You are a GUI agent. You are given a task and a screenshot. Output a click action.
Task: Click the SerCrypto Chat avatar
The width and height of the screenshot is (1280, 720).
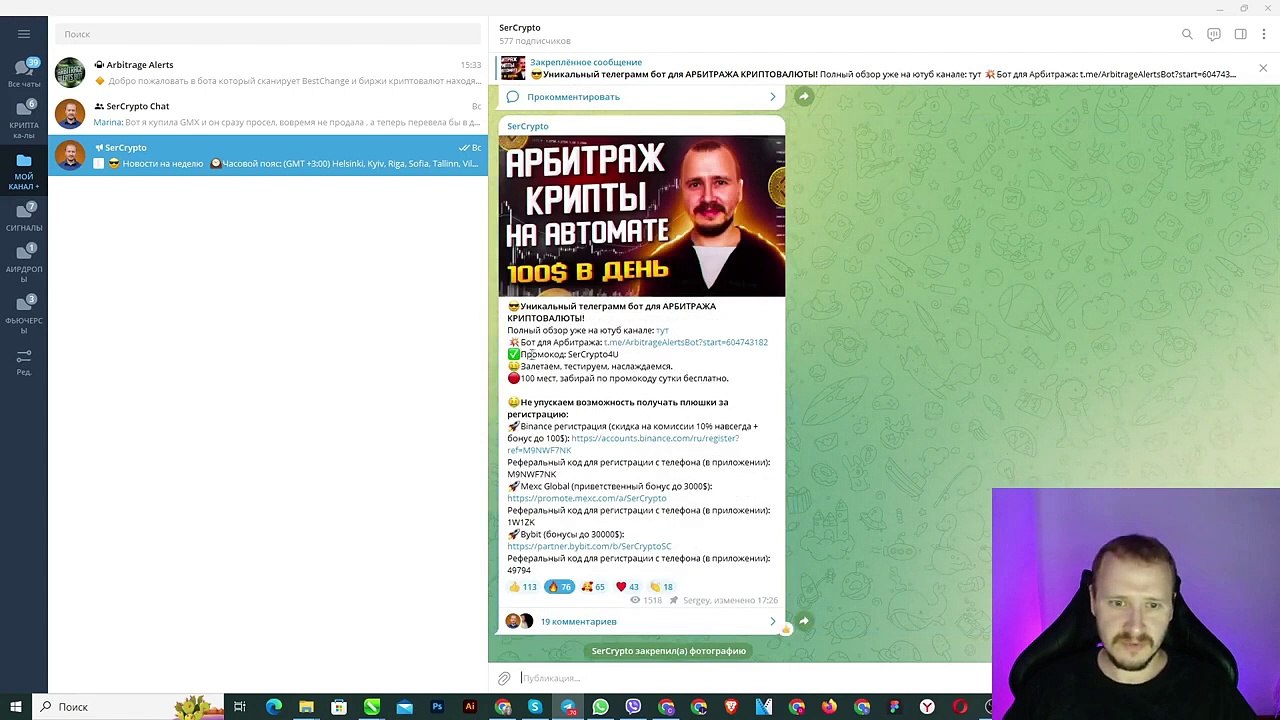coord(70,114)
